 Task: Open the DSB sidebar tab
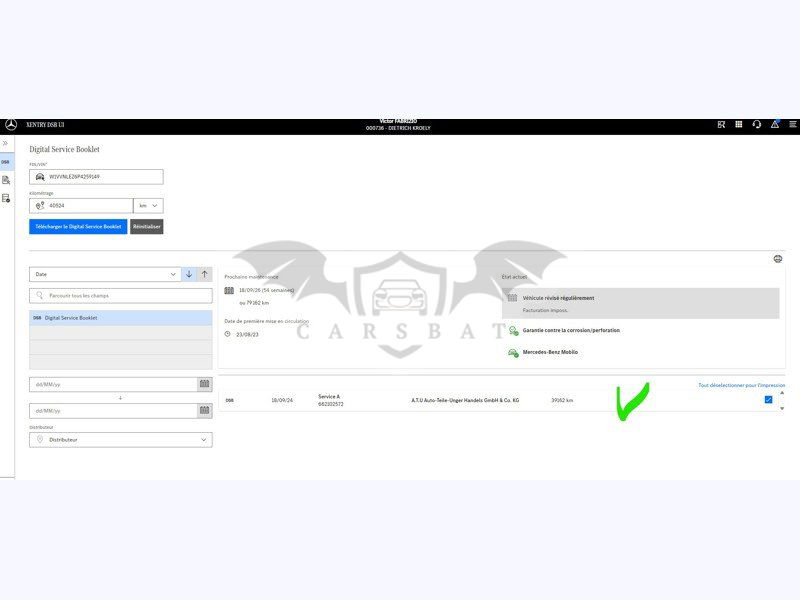coord(5,161)
